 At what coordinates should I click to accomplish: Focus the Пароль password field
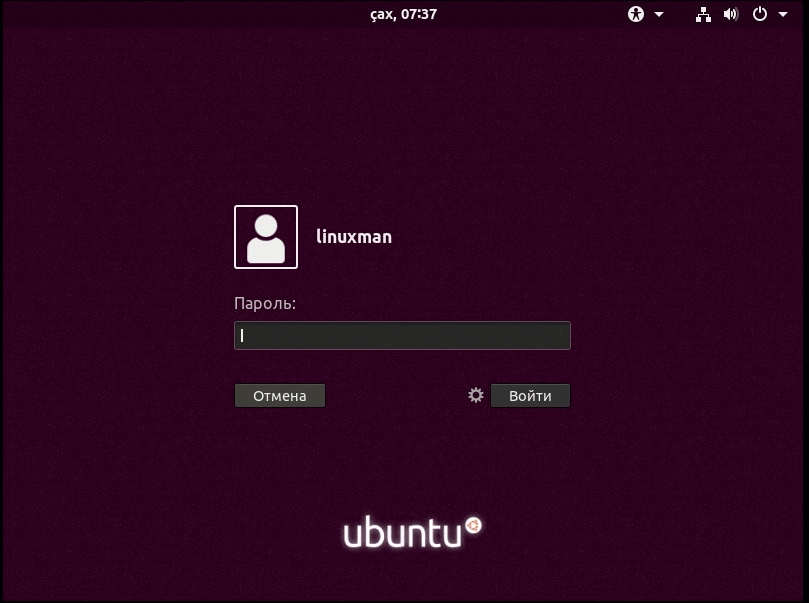point(402,335)
